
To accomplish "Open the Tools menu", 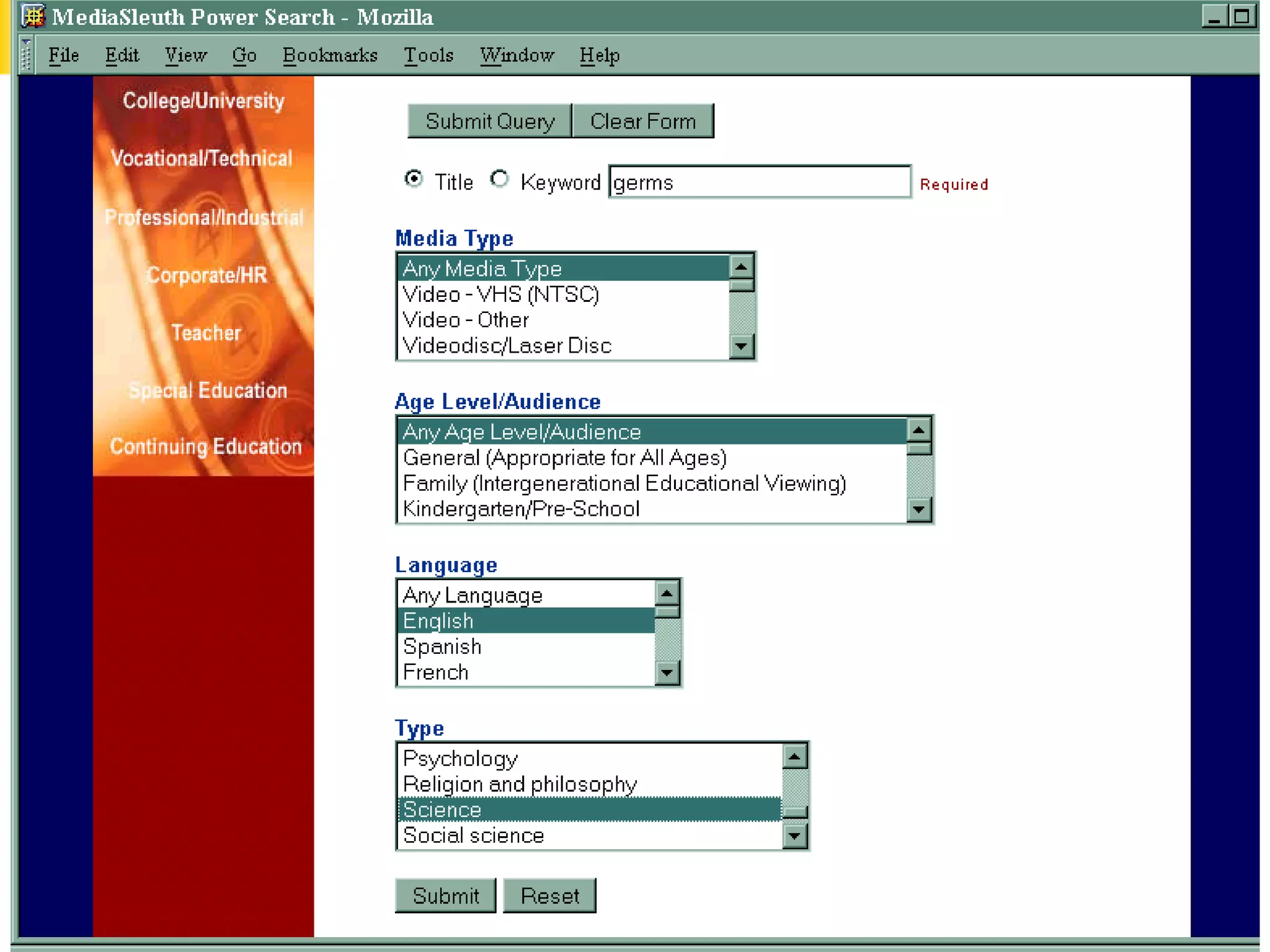I will [x=429, y=56].
